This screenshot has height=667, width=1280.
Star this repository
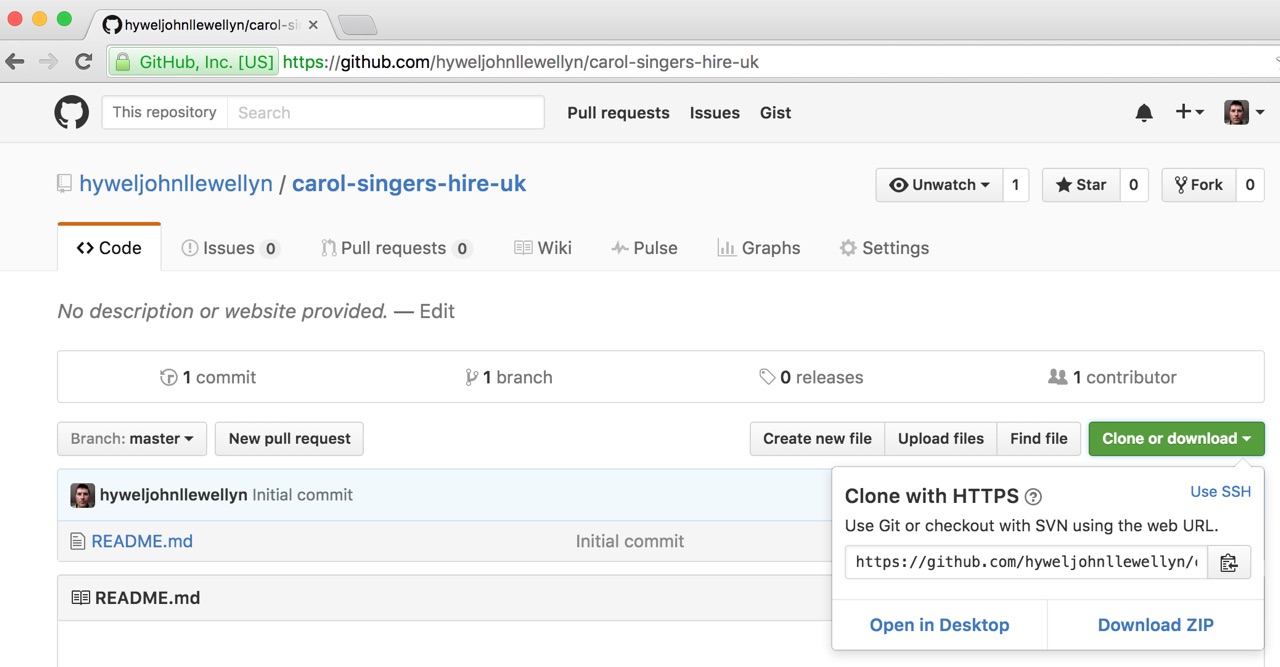pos(1081,185)
